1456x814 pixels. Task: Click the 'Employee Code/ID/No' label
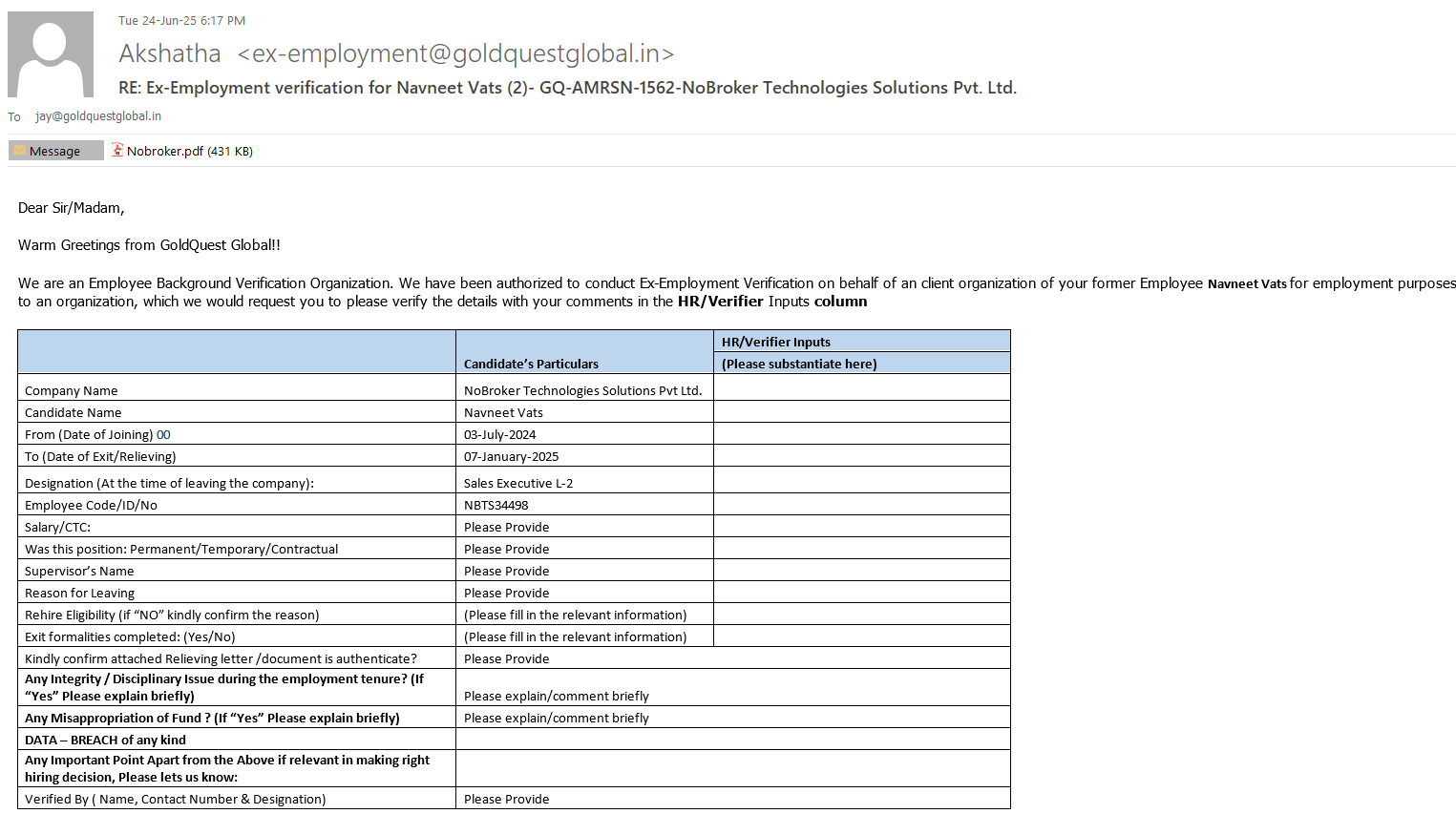[x=91, y=505]
